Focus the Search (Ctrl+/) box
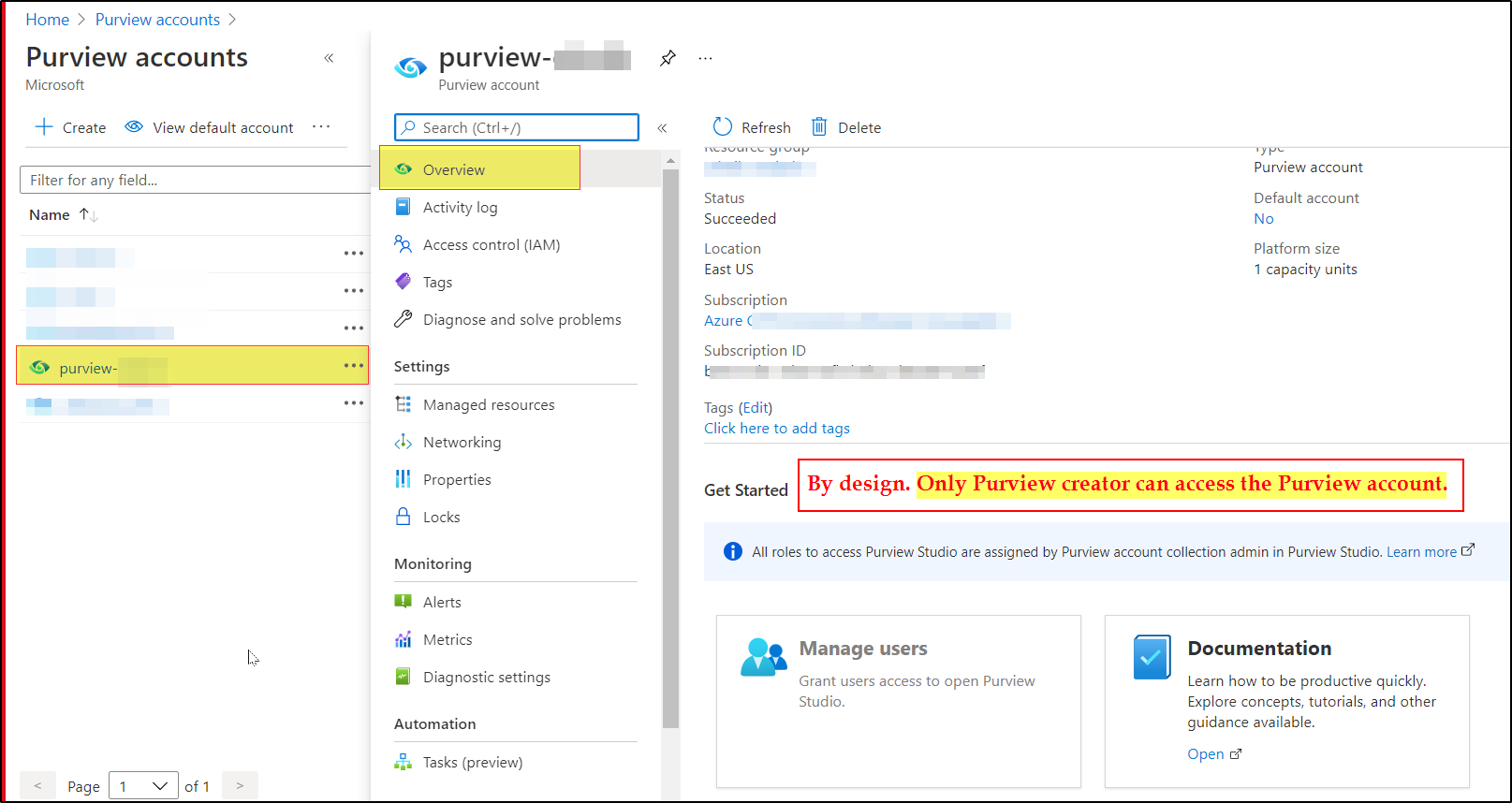 [517, 127]
